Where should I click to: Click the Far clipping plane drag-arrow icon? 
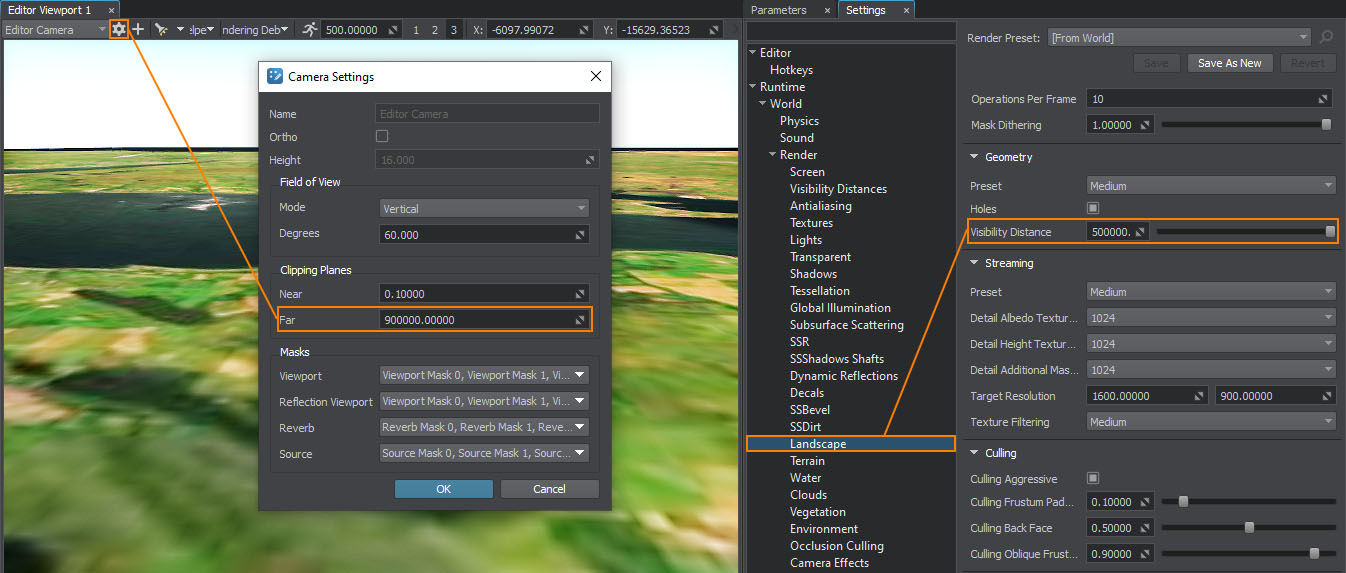click(580, 320)
